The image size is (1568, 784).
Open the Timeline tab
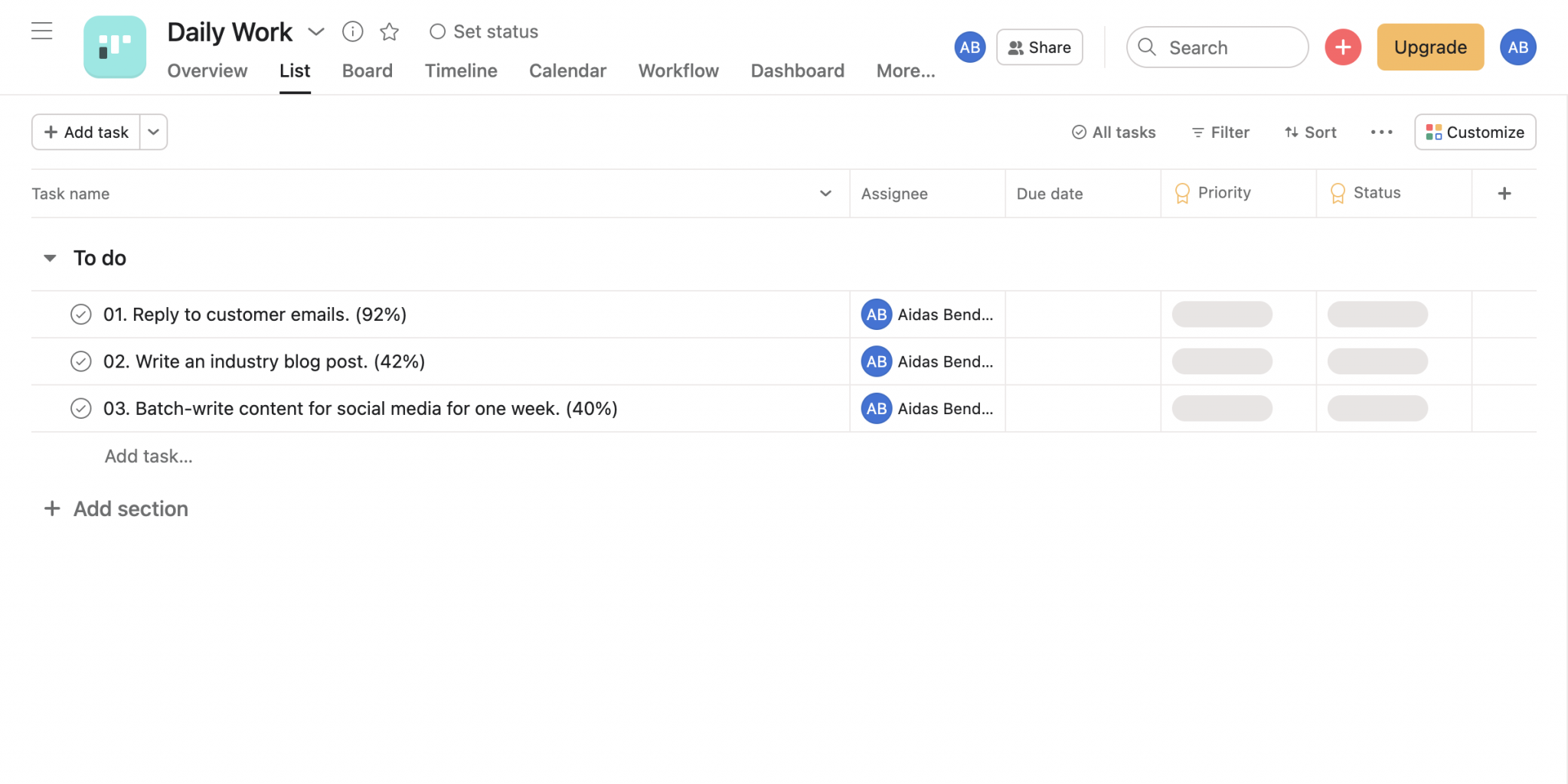(x=461, y=70)
